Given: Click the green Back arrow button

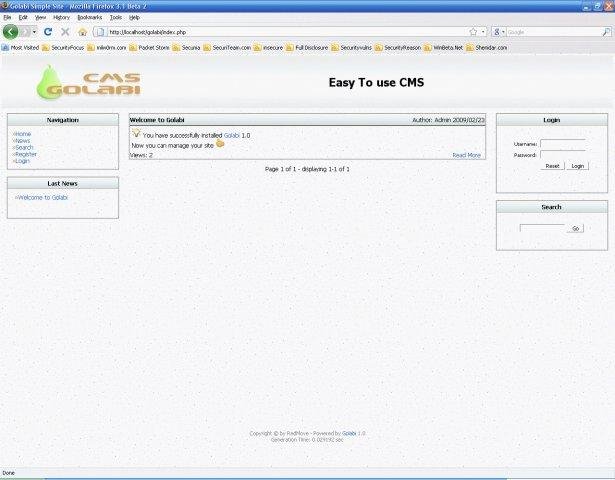Looking at the screenshot, I should [10, 32].
